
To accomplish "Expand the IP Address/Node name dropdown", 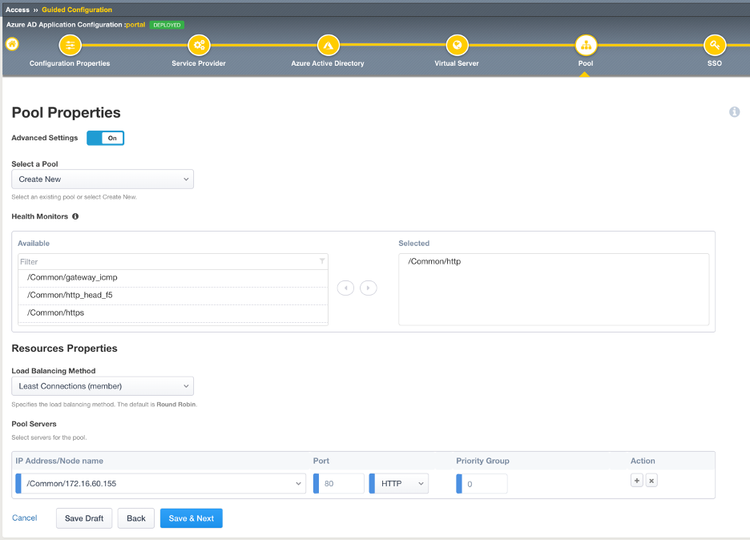I will (x=160, y=484).
